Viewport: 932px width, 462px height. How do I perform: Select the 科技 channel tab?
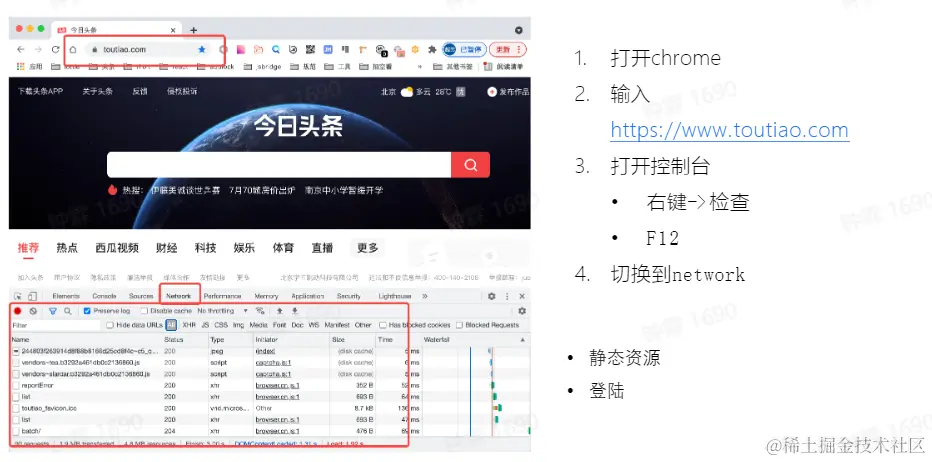click(206, 248)
